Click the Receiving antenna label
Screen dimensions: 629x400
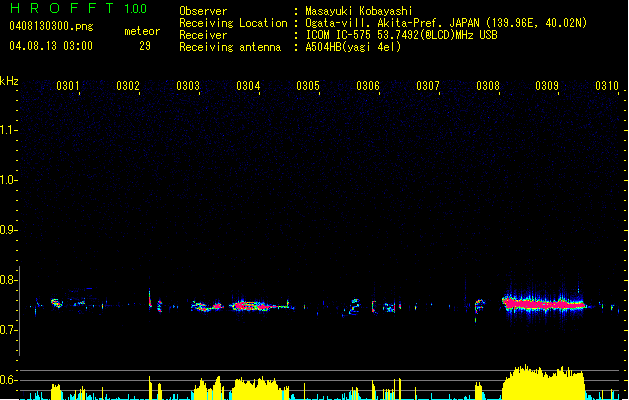pyautogui.click(x=230, y=47)
